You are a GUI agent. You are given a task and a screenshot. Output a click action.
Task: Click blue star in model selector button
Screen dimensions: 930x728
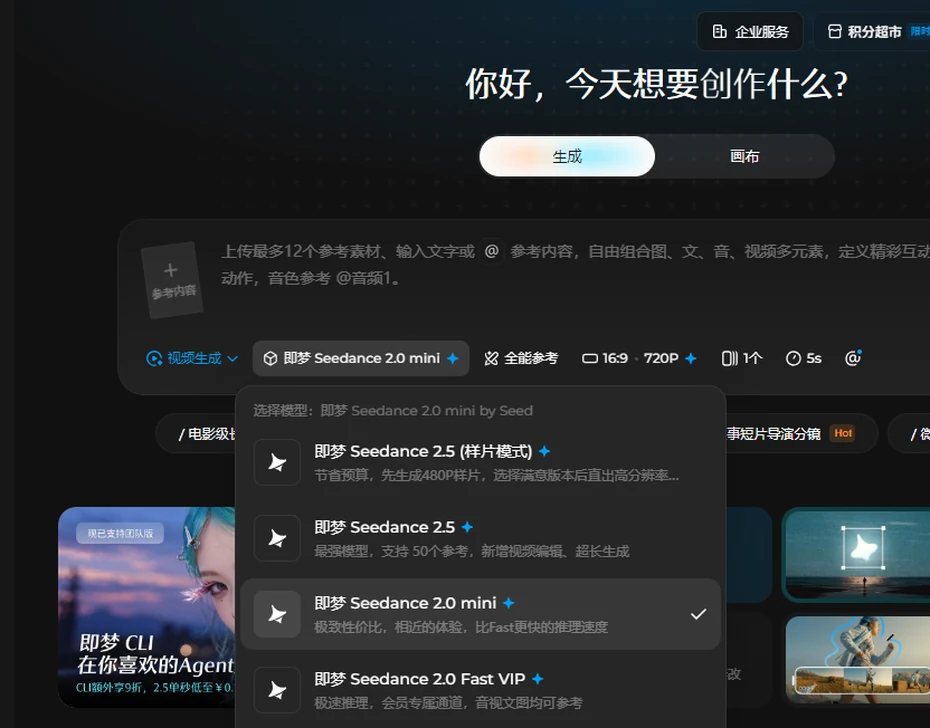453,358
